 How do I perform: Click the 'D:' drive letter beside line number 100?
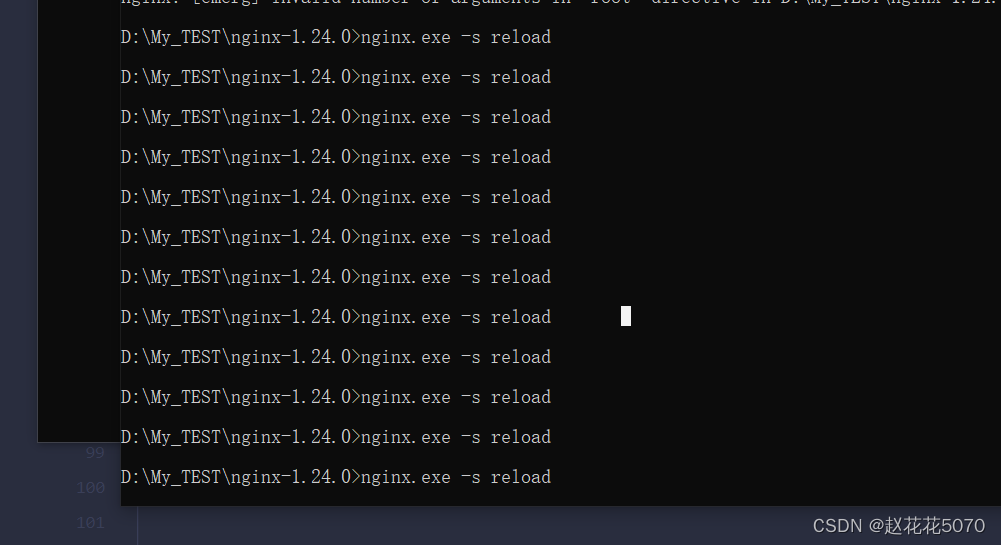point(130,477)
